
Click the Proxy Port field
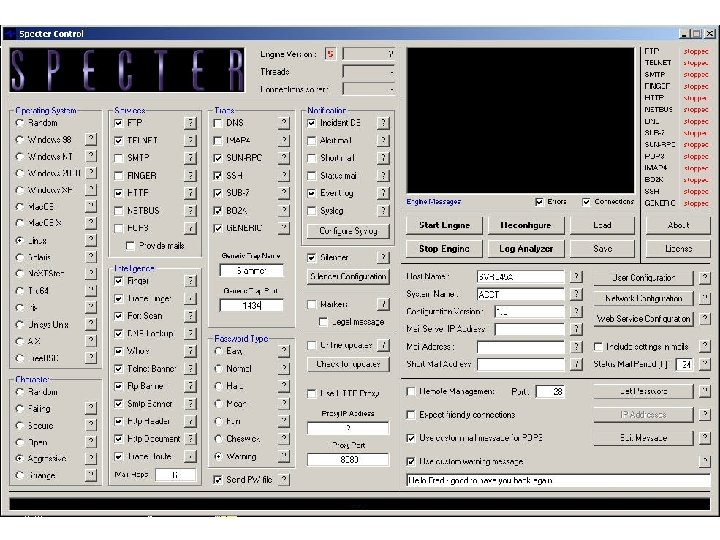point(348,459)
